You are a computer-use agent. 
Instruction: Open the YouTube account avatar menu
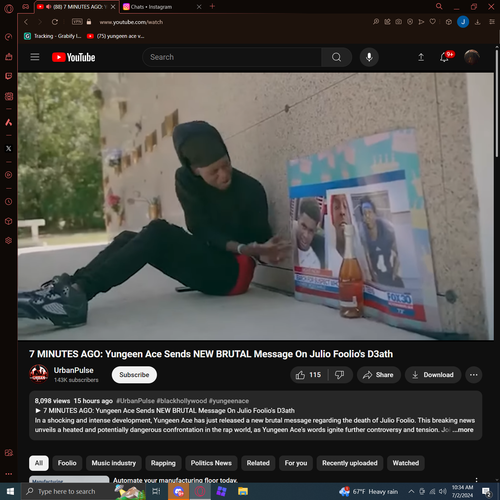(x=472, y=57)
